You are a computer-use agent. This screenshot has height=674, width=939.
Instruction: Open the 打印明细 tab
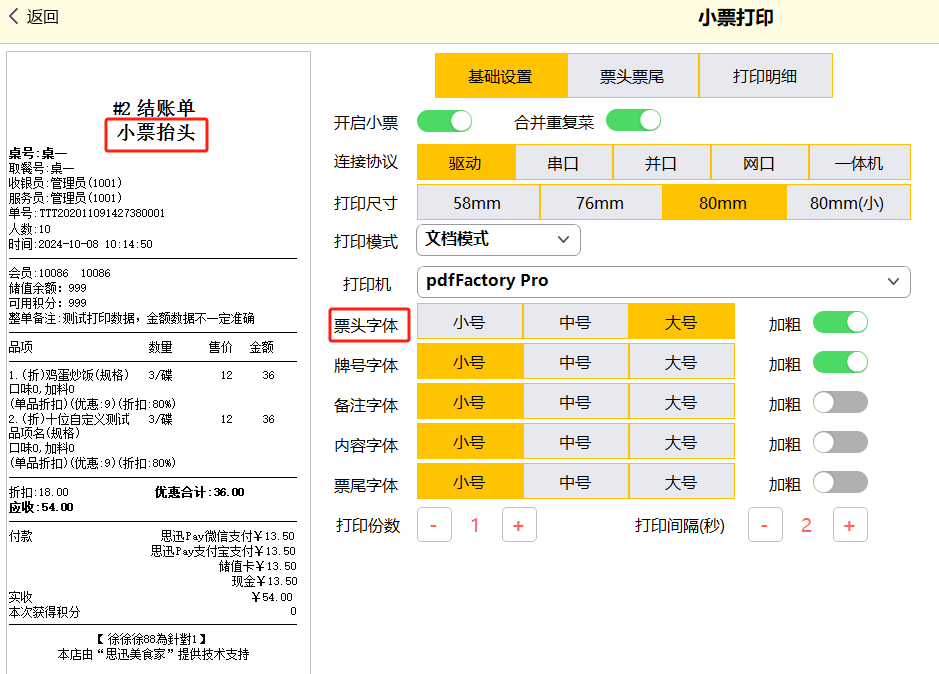click(765, 76)
